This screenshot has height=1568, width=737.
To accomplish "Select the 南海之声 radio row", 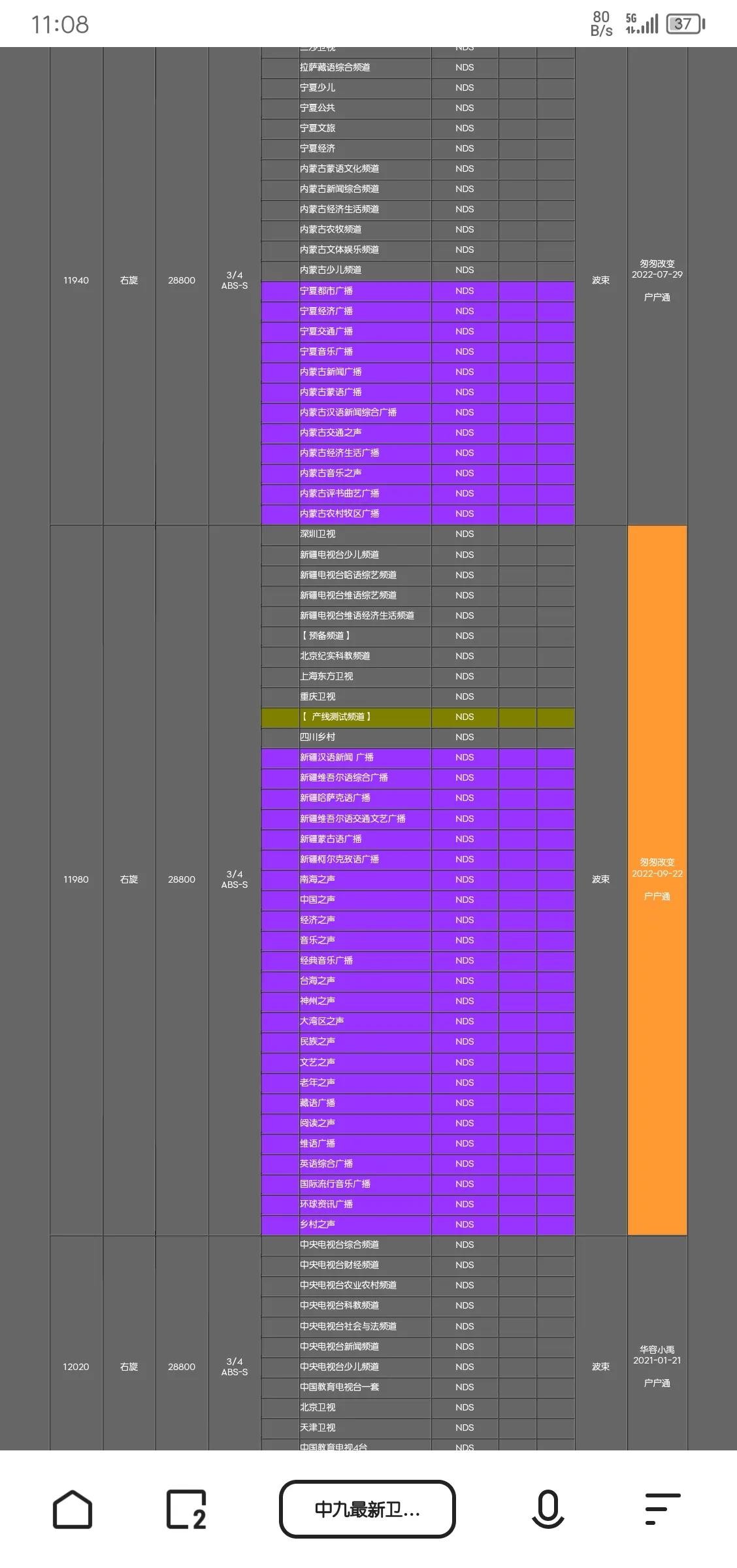I will click(418, 879).
